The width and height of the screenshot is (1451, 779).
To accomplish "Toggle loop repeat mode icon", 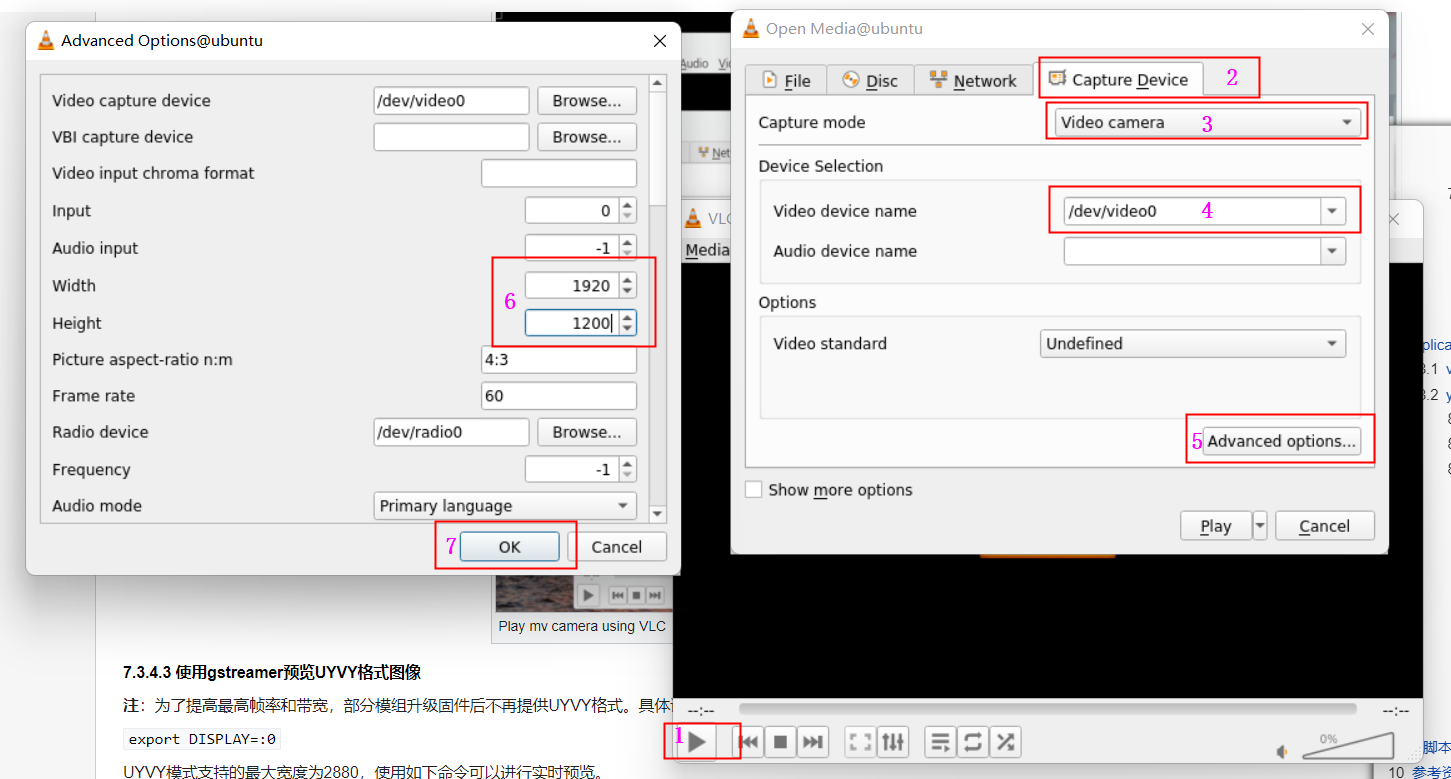I will [x=972, y=742].
